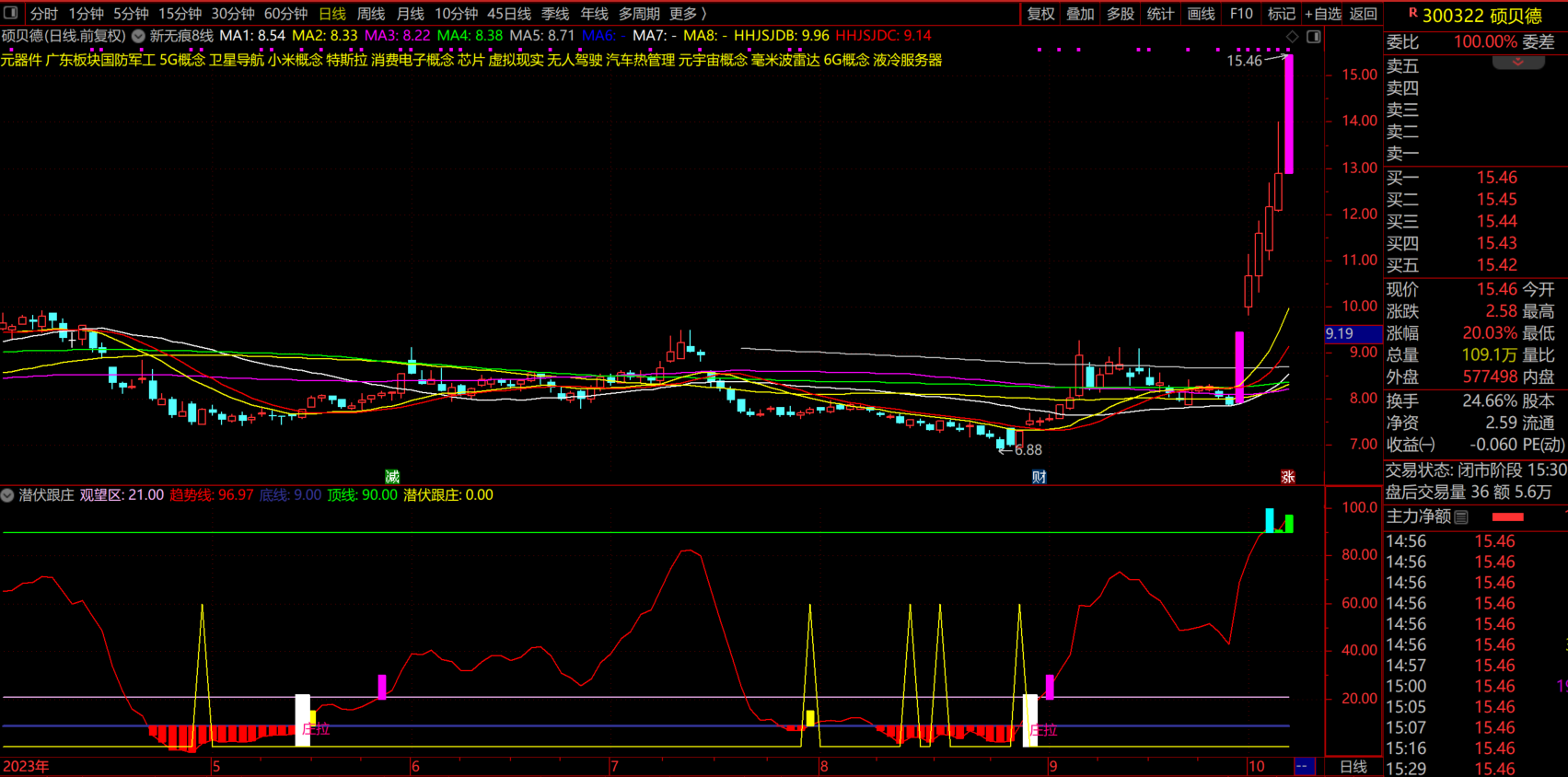Click the red 涨 event marker
Image resolution: width=1568 pixels, height=777 pixels.
tap(1288, 477)
